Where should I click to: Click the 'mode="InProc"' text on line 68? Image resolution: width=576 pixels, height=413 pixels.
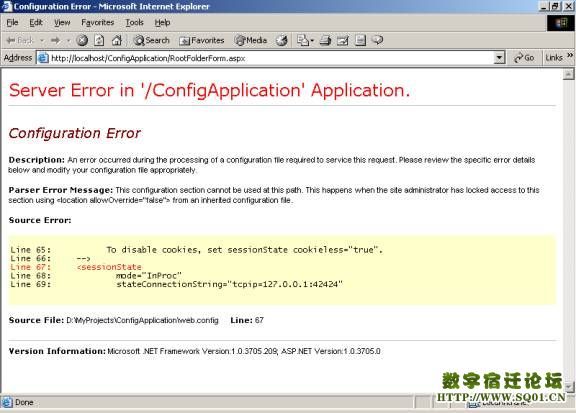(149, 276)
